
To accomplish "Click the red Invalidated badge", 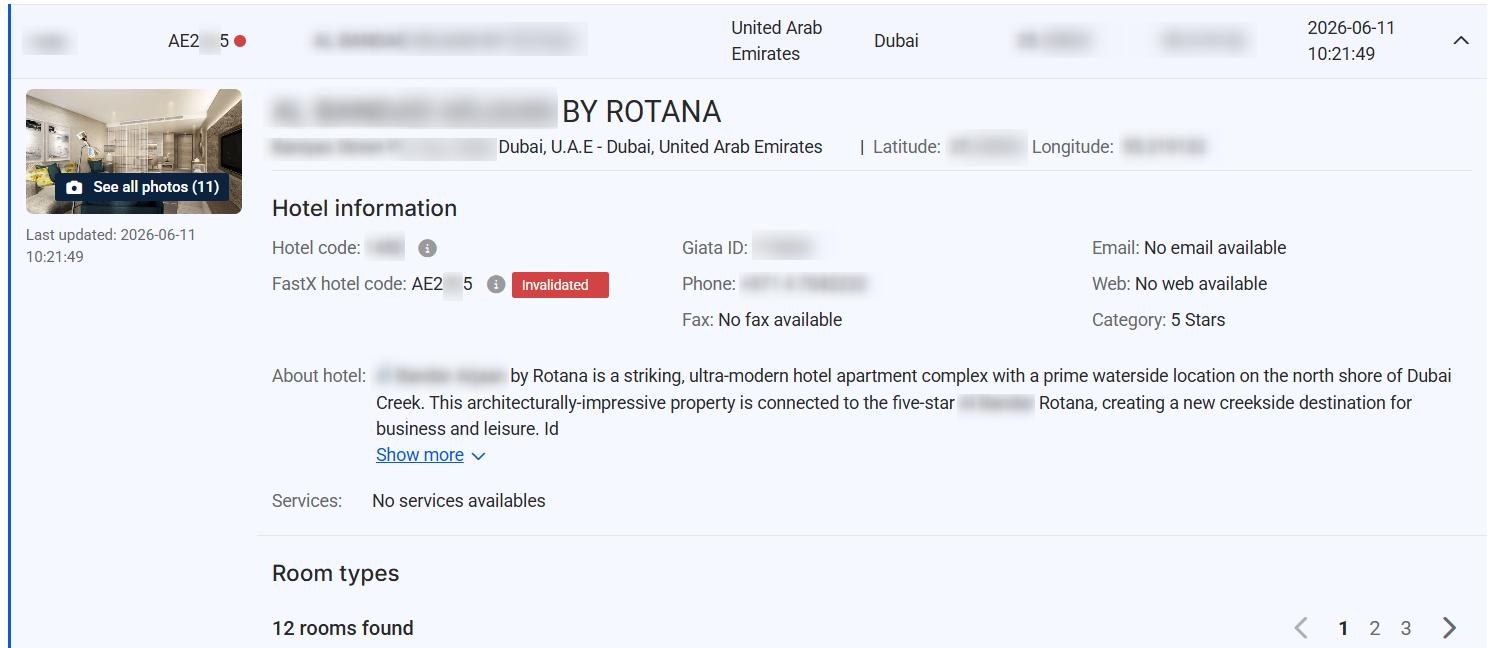I will click(x=560, y=285).
